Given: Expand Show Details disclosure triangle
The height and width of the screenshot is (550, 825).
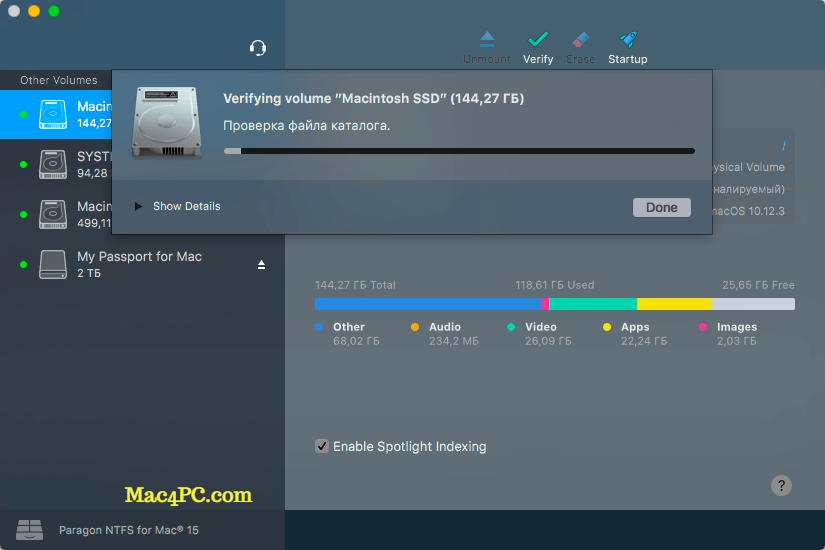Looking at the screenshot, I should pyautogui.click(x=138, y=206).
